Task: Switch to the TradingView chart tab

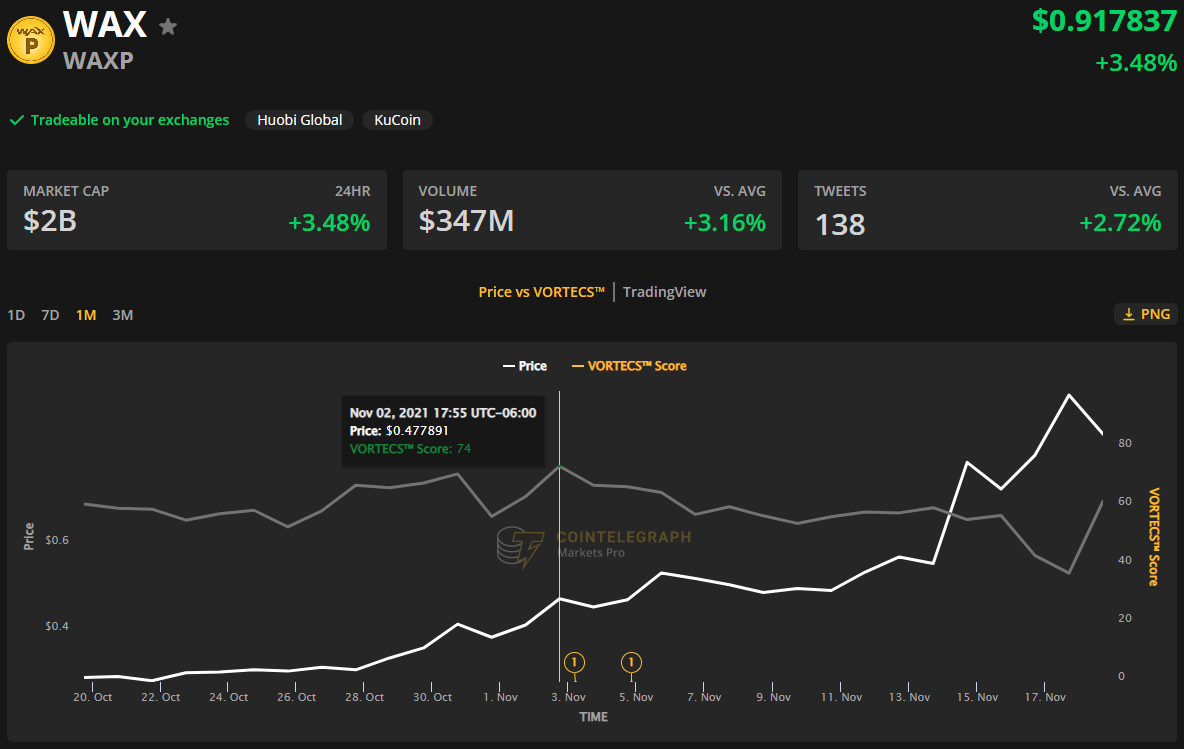Action: (664, 292)
